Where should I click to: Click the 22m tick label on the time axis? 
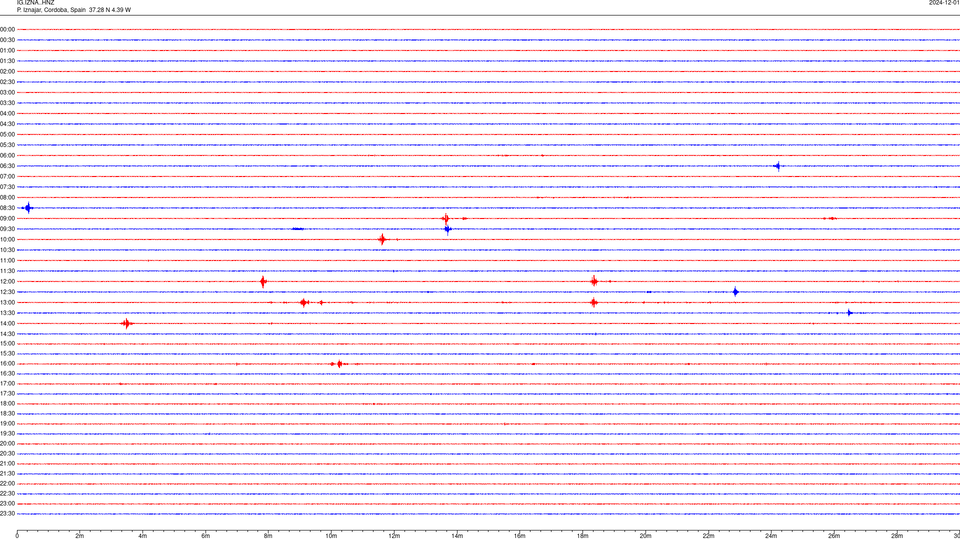click(708, 536)
